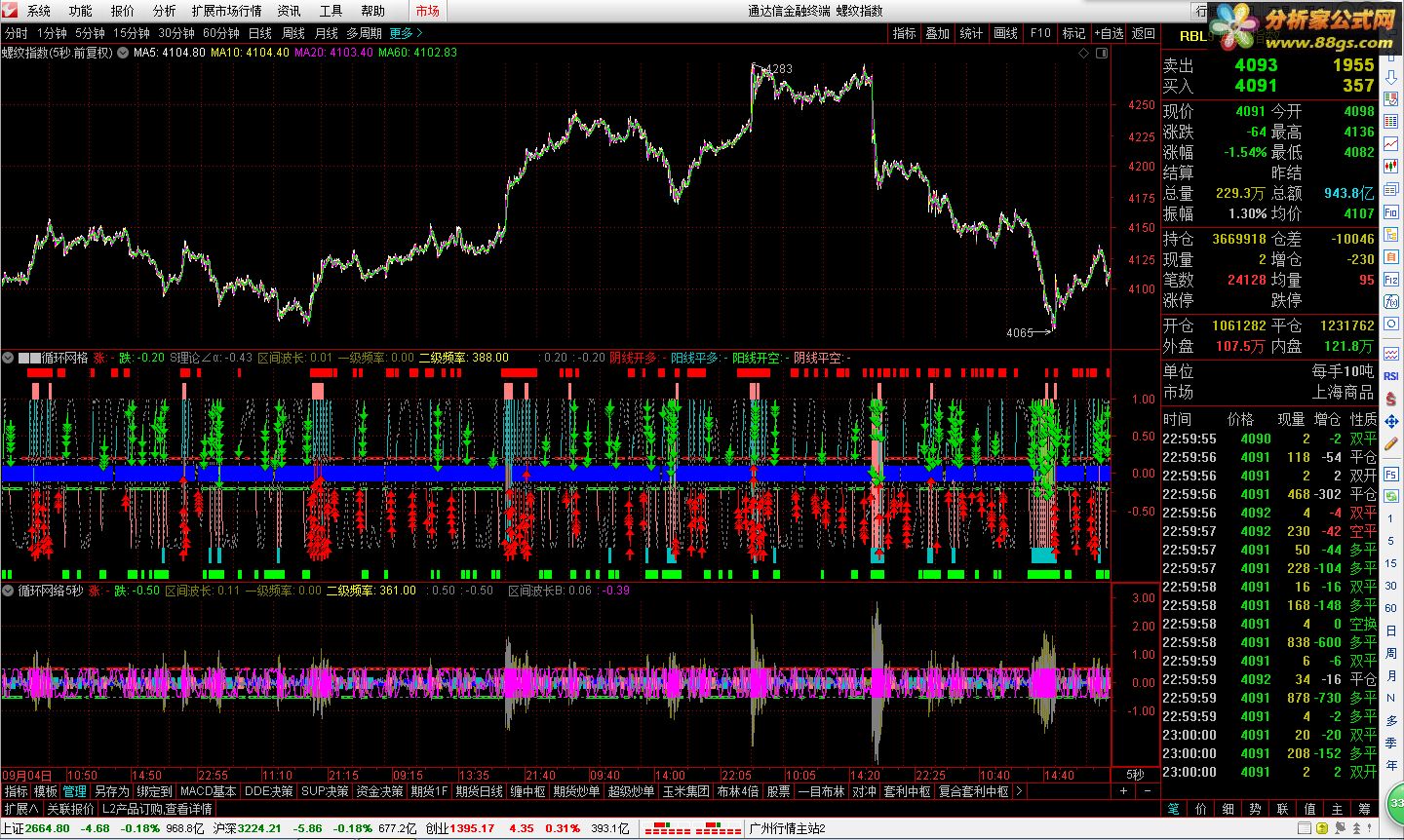Image resolution: width=1404 pixels, height=840 pixels.
Task: Select the 年 yearly period sidebar shortcut
Action: click(x=1391, y=764)
